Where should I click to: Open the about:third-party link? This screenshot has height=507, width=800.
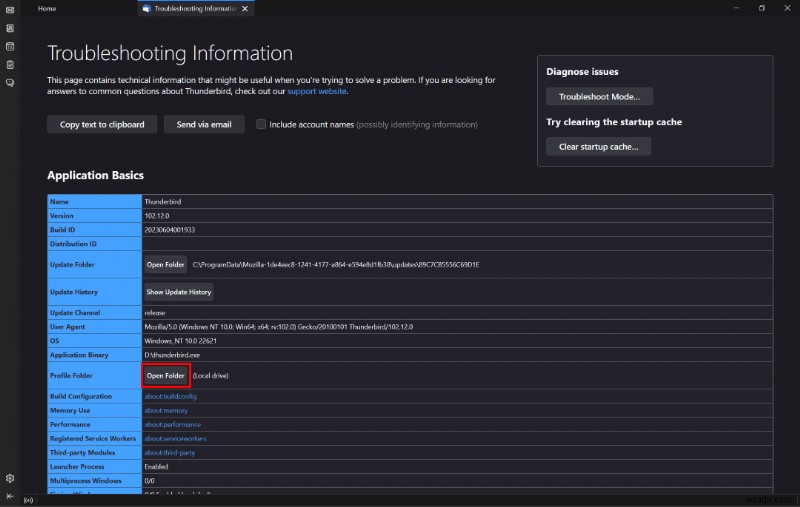(169, 453)
